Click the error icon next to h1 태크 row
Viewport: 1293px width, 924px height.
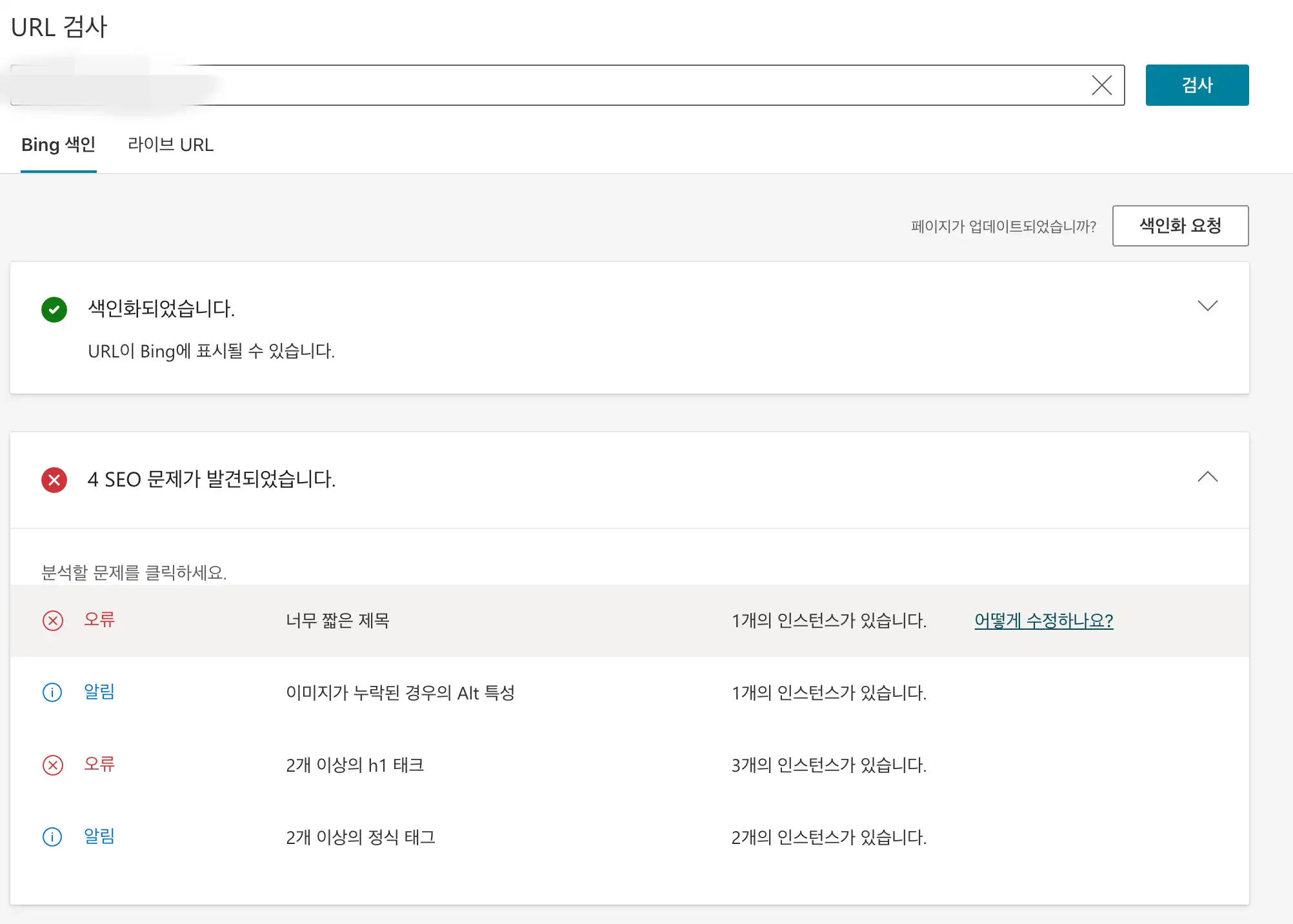[x=53, y=765]
